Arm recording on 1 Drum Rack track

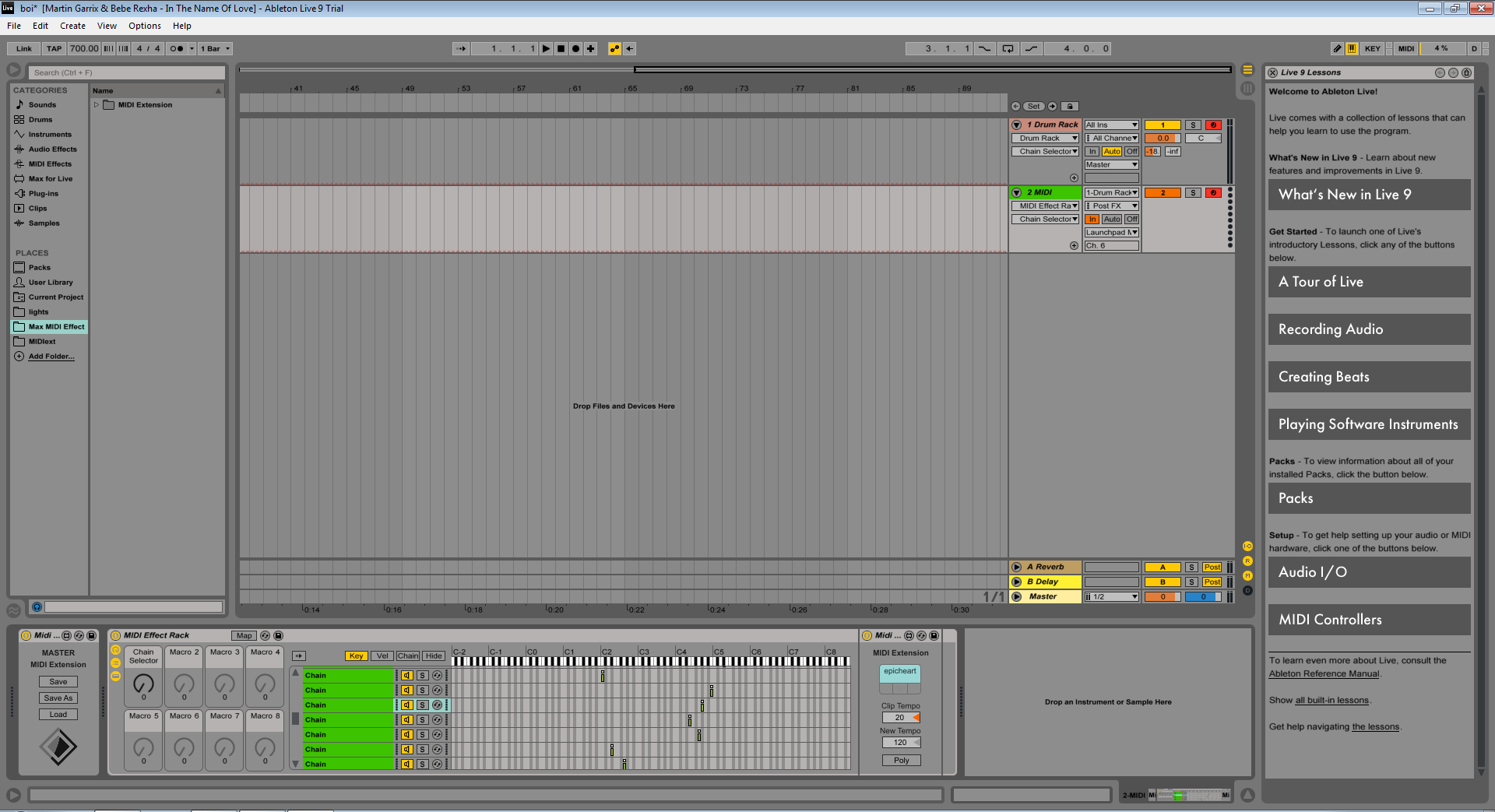coord(1213,125)
